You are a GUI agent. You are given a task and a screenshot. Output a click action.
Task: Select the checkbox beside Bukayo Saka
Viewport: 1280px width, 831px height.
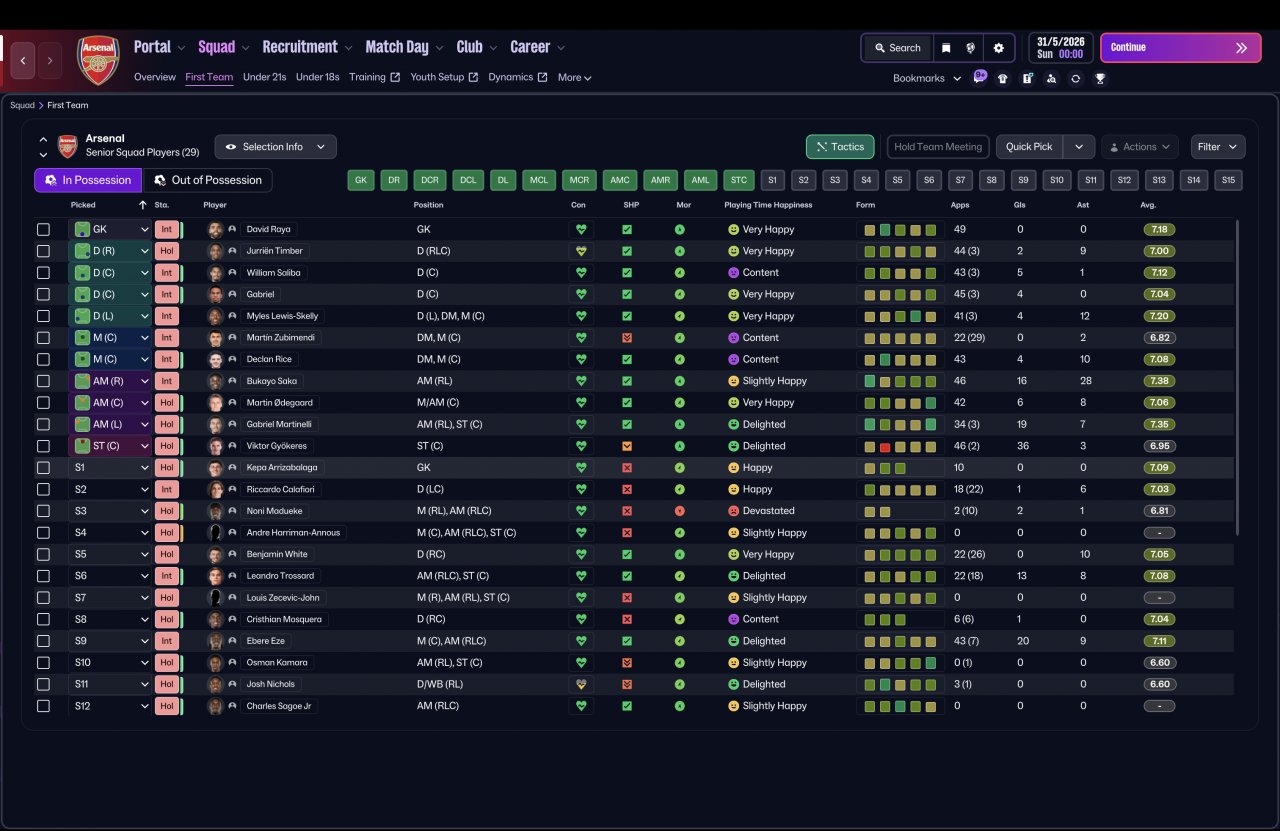tap(43, 381)
